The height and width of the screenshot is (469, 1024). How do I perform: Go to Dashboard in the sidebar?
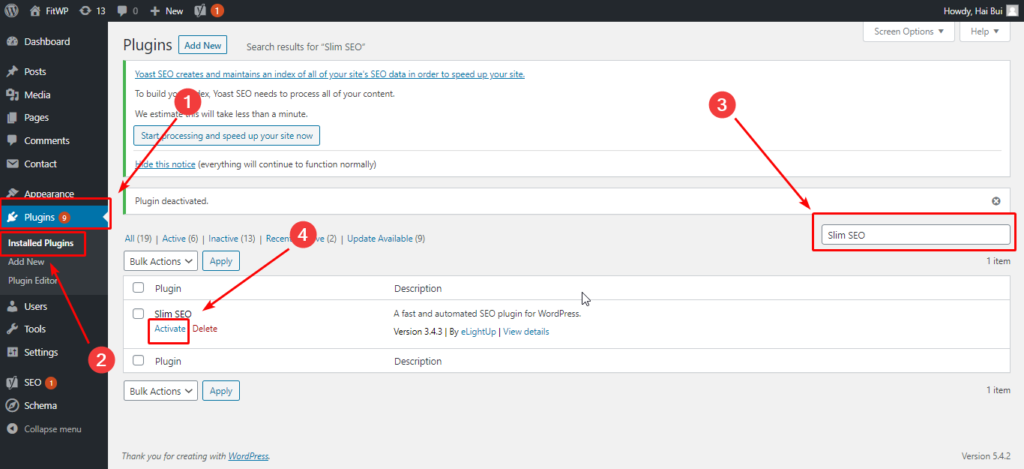47,42
